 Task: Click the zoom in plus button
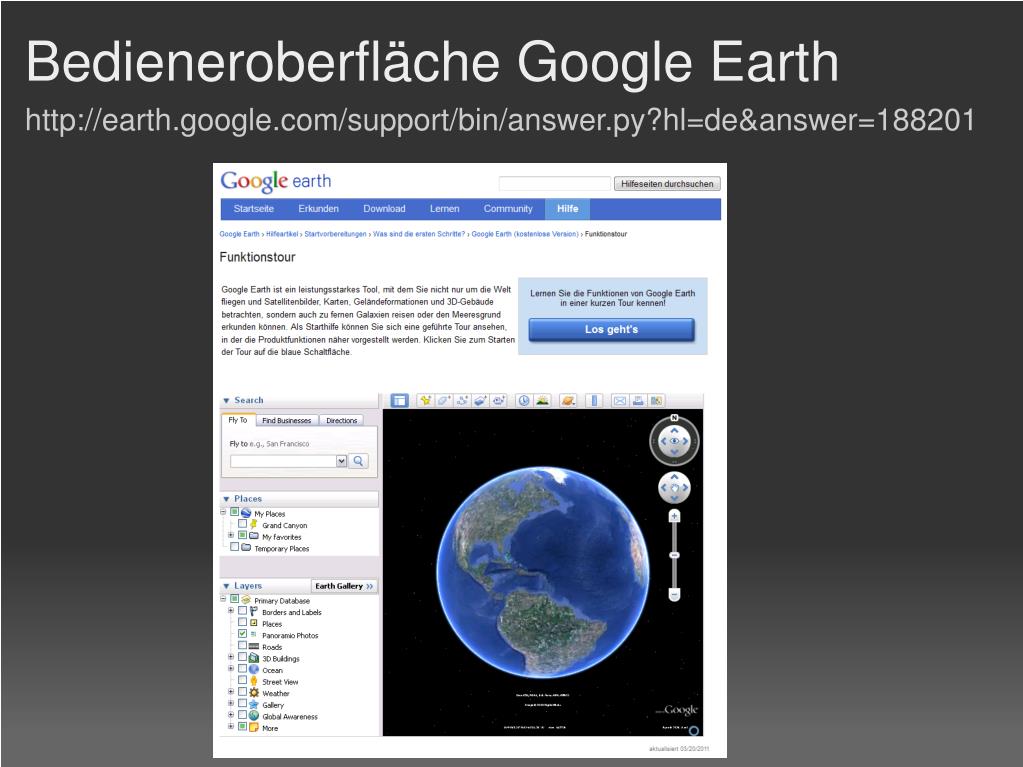(675, 517)
